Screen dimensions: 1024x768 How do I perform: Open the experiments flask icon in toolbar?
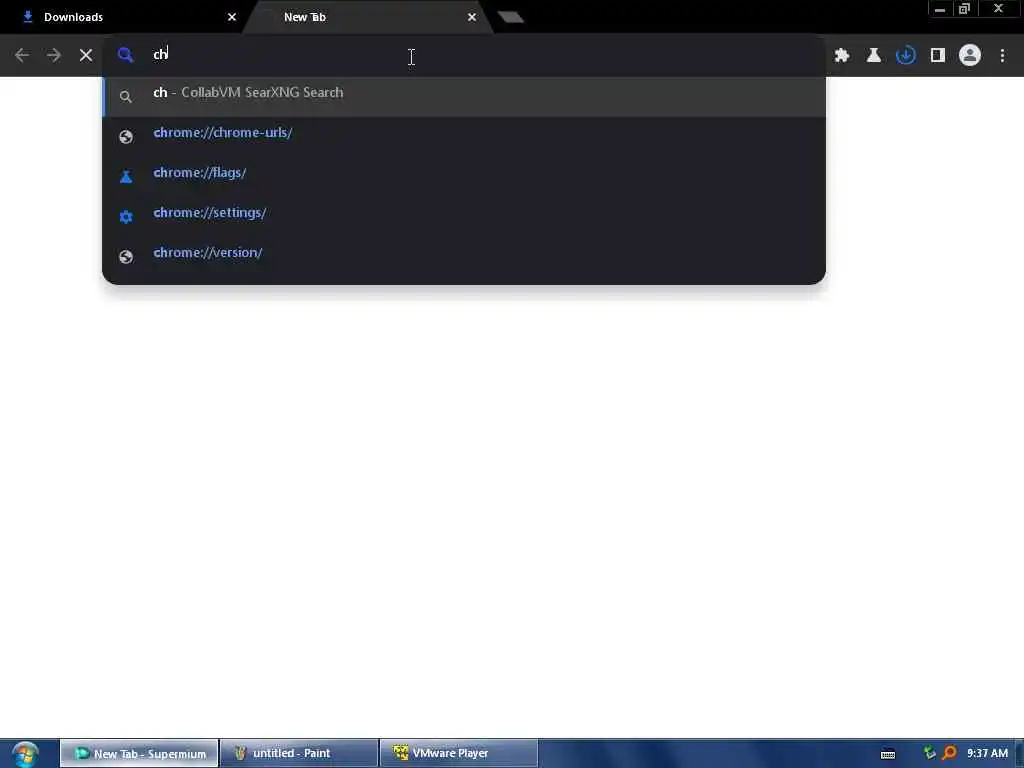[x=874, y=56]
